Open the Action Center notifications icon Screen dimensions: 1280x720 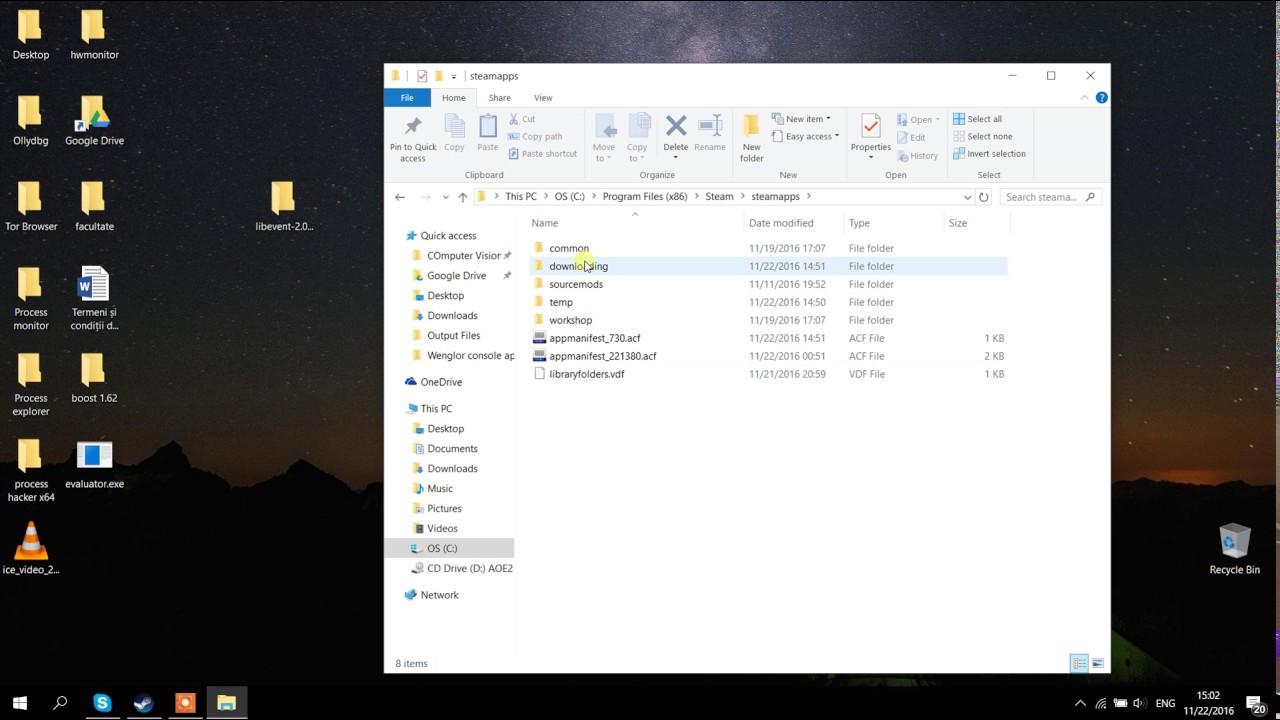pos(1255,703)
